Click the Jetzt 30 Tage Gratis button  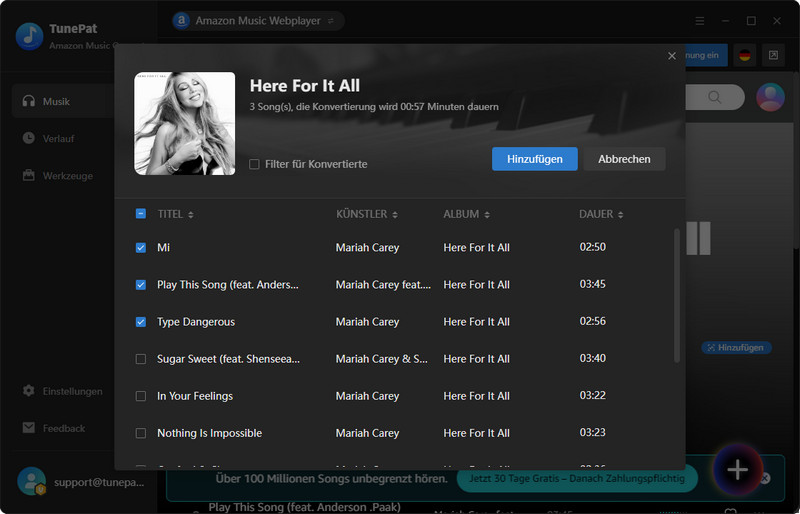pos(577,478)
